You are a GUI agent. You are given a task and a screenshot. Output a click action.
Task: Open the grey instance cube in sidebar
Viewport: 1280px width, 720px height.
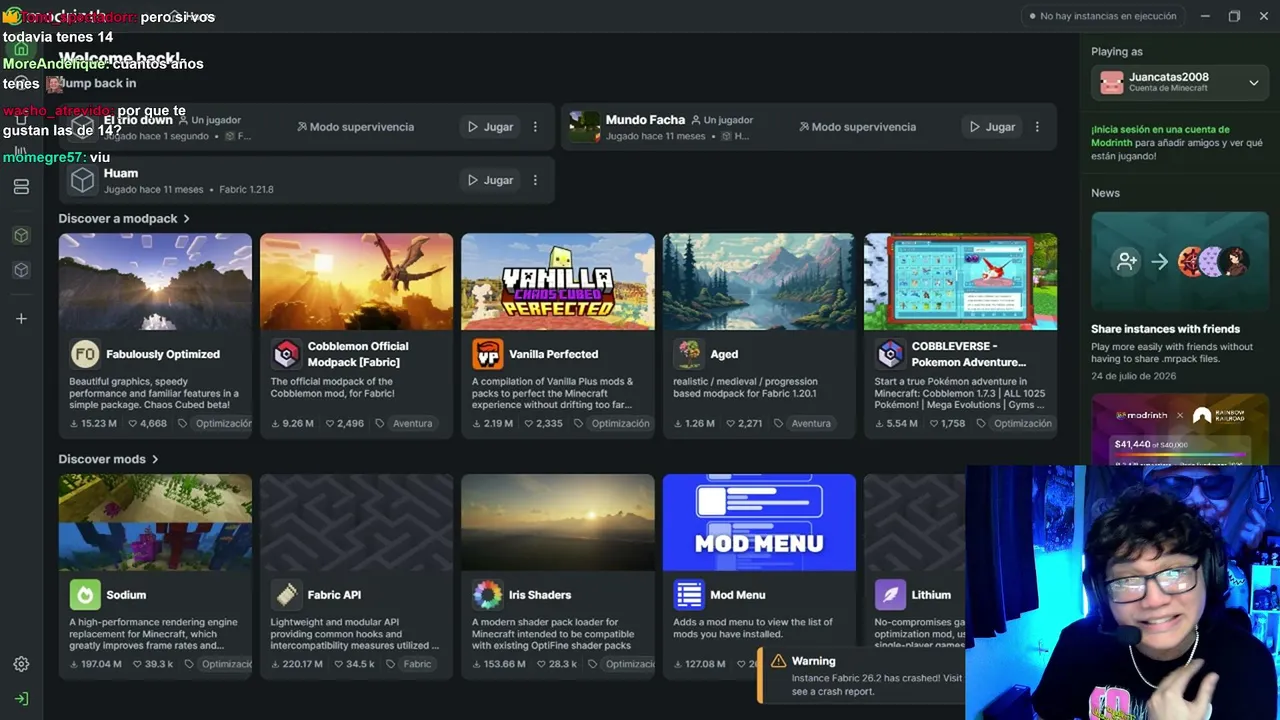click(21, 270)
